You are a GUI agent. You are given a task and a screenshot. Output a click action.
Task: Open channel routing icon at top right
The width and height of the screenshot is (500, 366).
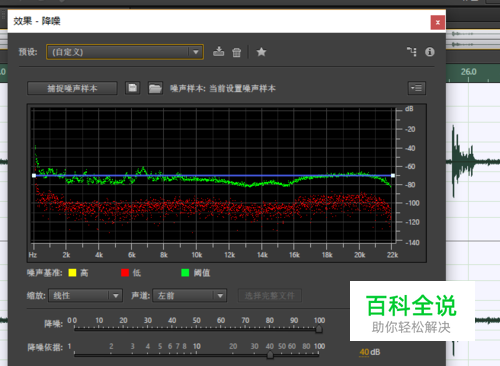click(412, 52)
